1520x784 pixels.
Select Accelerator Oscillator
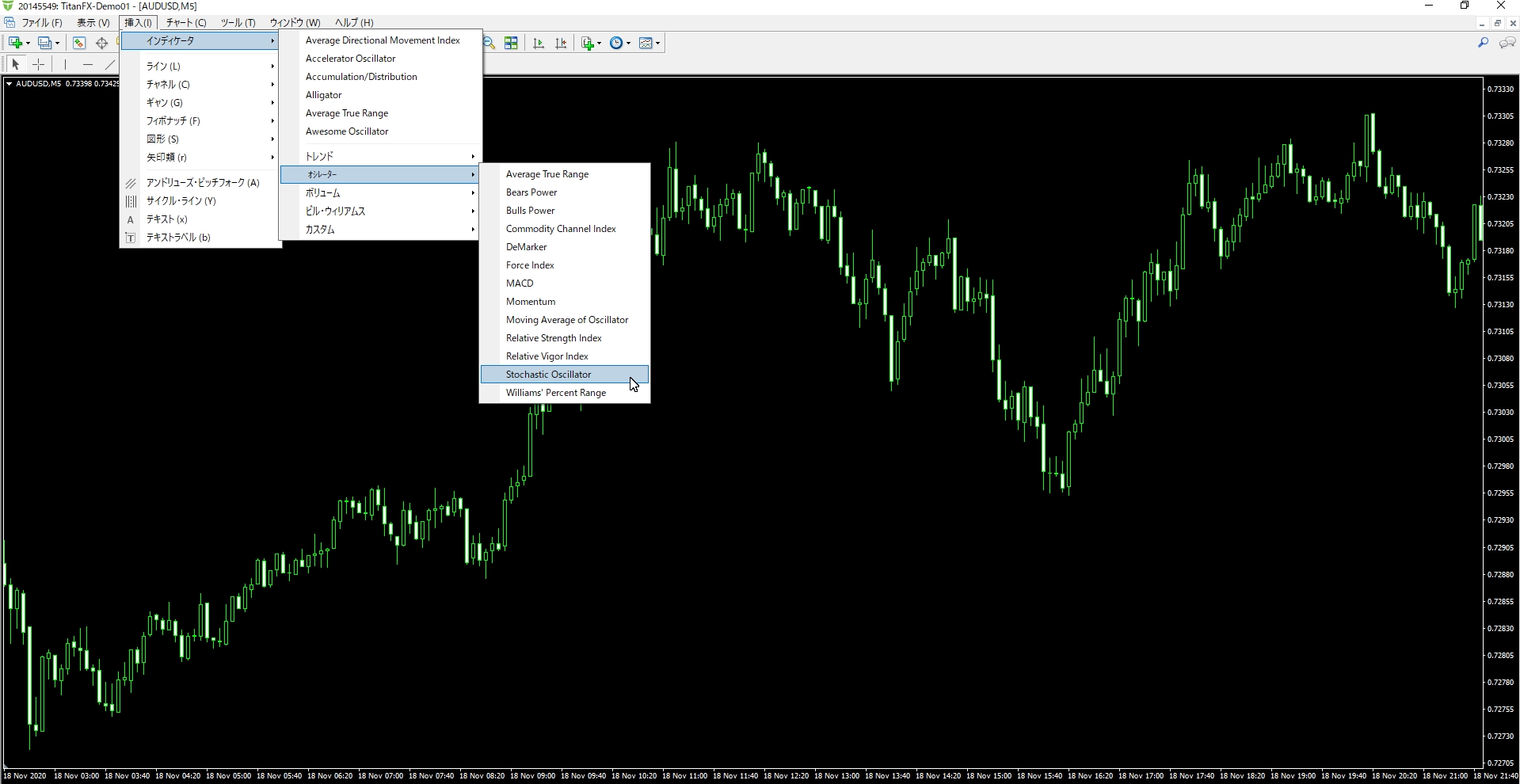point(380,59)
